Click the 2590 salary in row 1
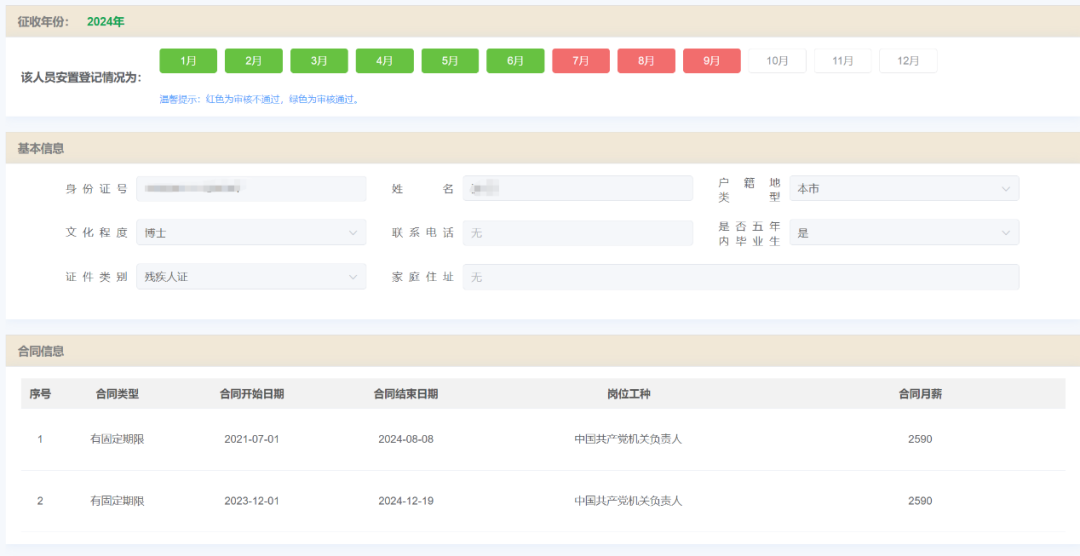Viewport: 1080px width, 556px height. click(x=920, y=440)
